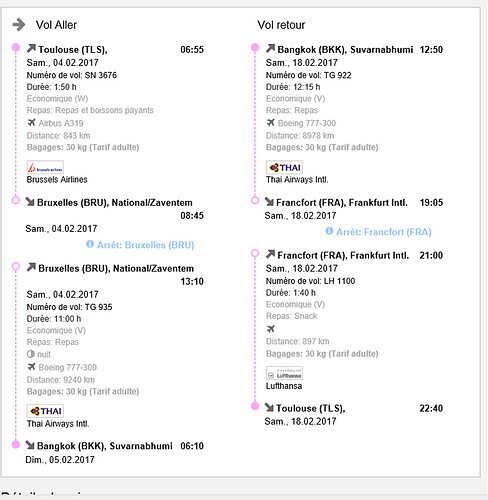
Task: Click the airplane icon next to Boeing 777-300 on TG 922
Action: click(x=271, y=123)
